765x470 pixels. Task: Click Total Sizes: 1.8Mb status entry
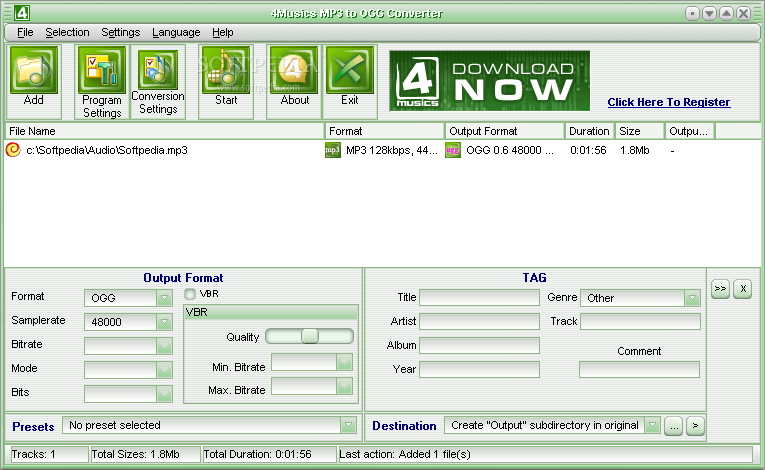[x=145, y=454]
